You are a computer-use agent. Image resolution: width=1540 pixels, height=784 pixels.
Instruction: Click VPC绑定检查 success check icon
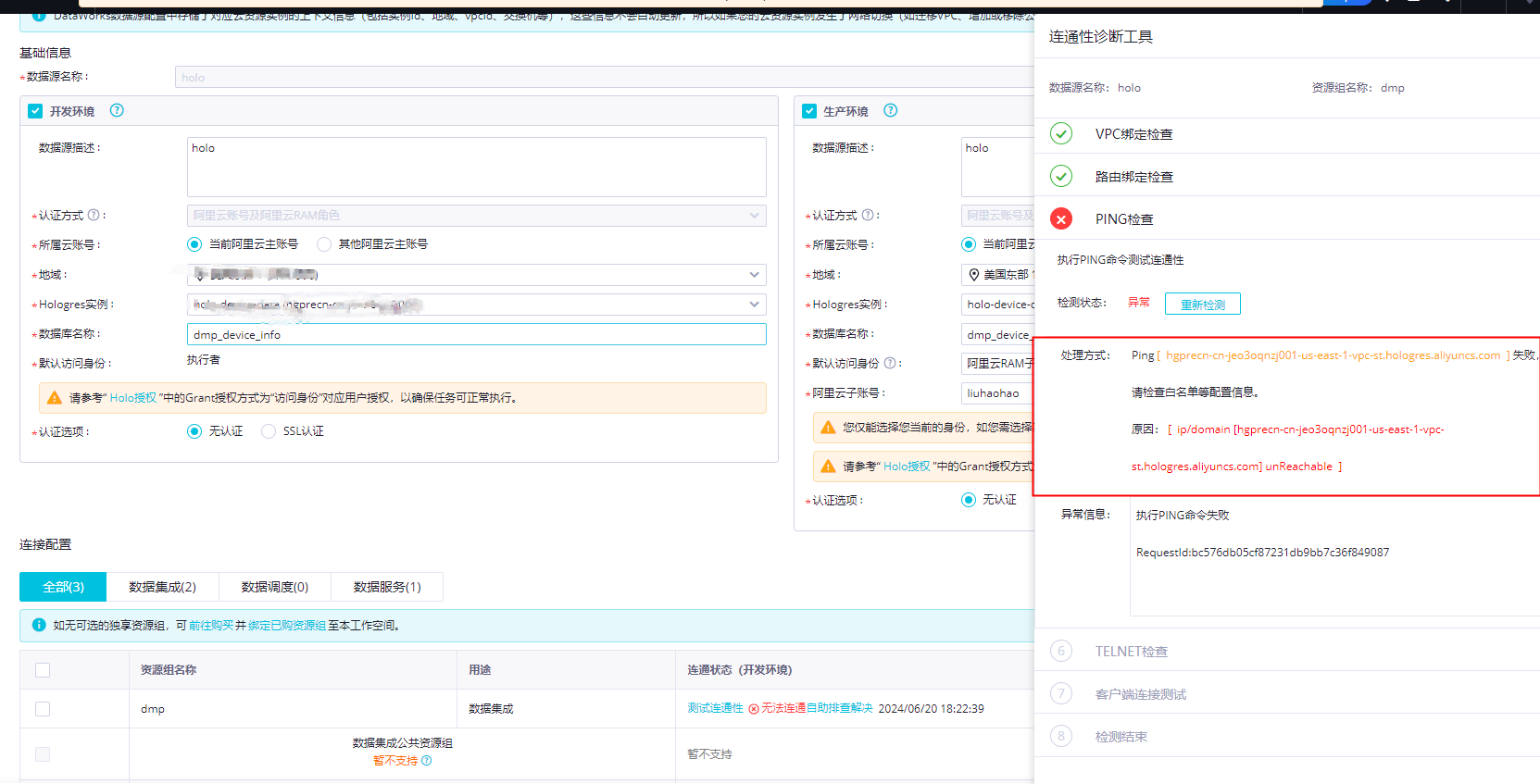(1061, 133)
